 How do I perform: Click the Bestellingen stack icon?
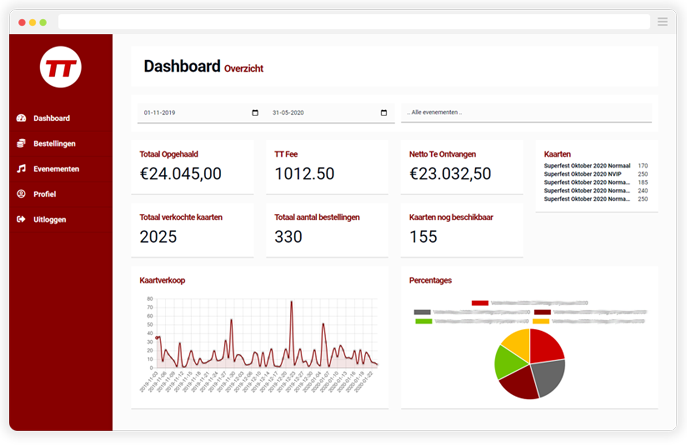click(21, 144)
